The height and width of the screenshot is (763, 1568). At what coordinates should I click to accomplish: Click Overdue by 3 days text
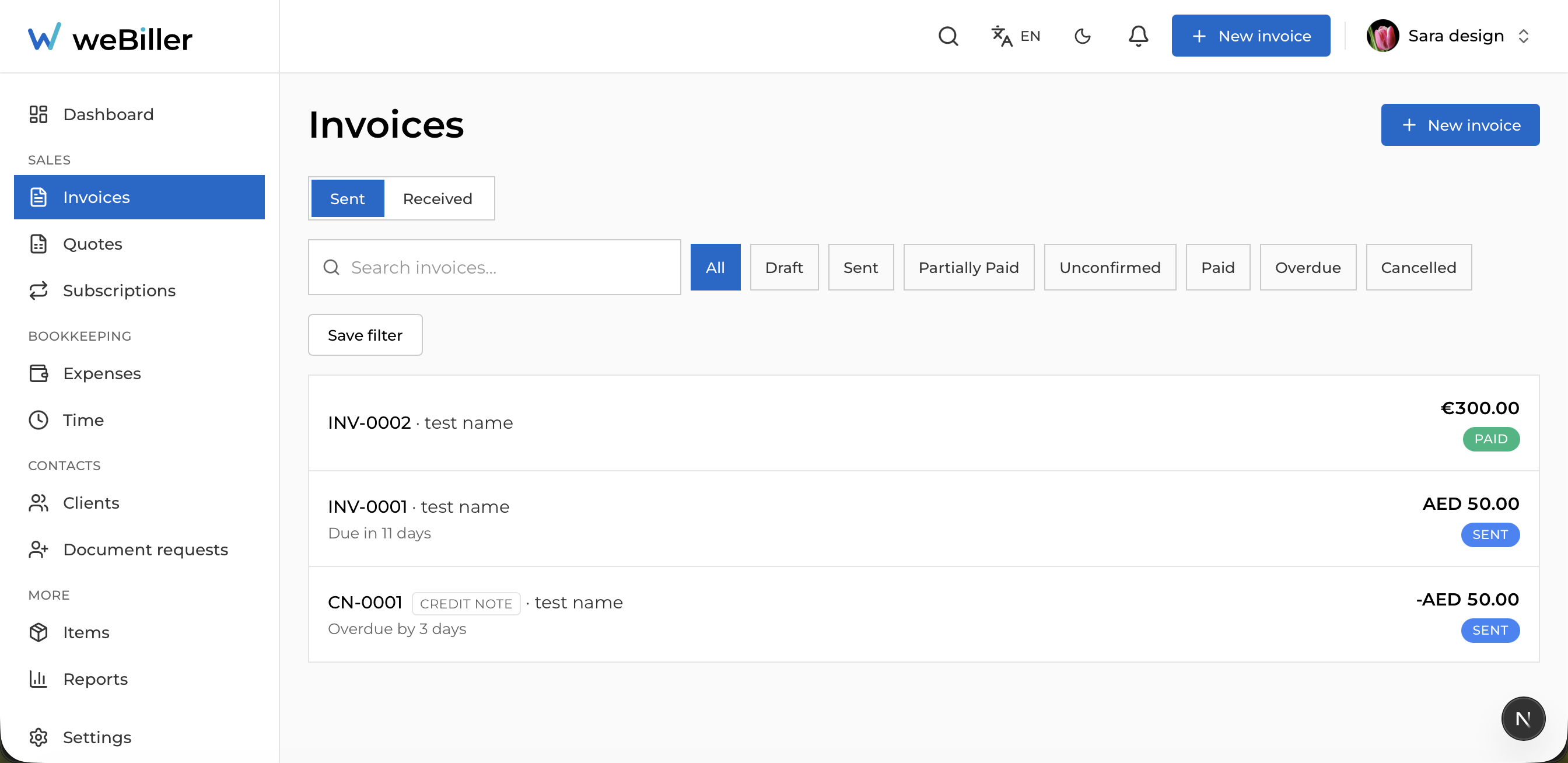(397, 628)
